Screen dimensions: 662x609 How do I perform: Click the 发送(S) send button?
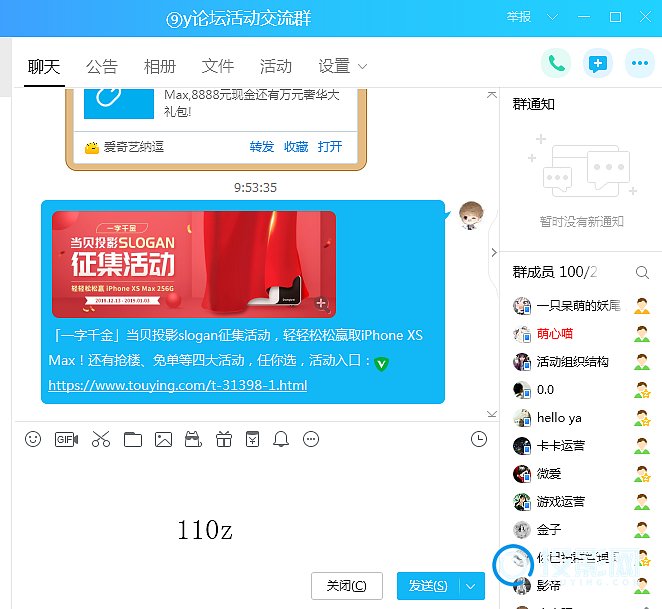click(x=427, y=586)
